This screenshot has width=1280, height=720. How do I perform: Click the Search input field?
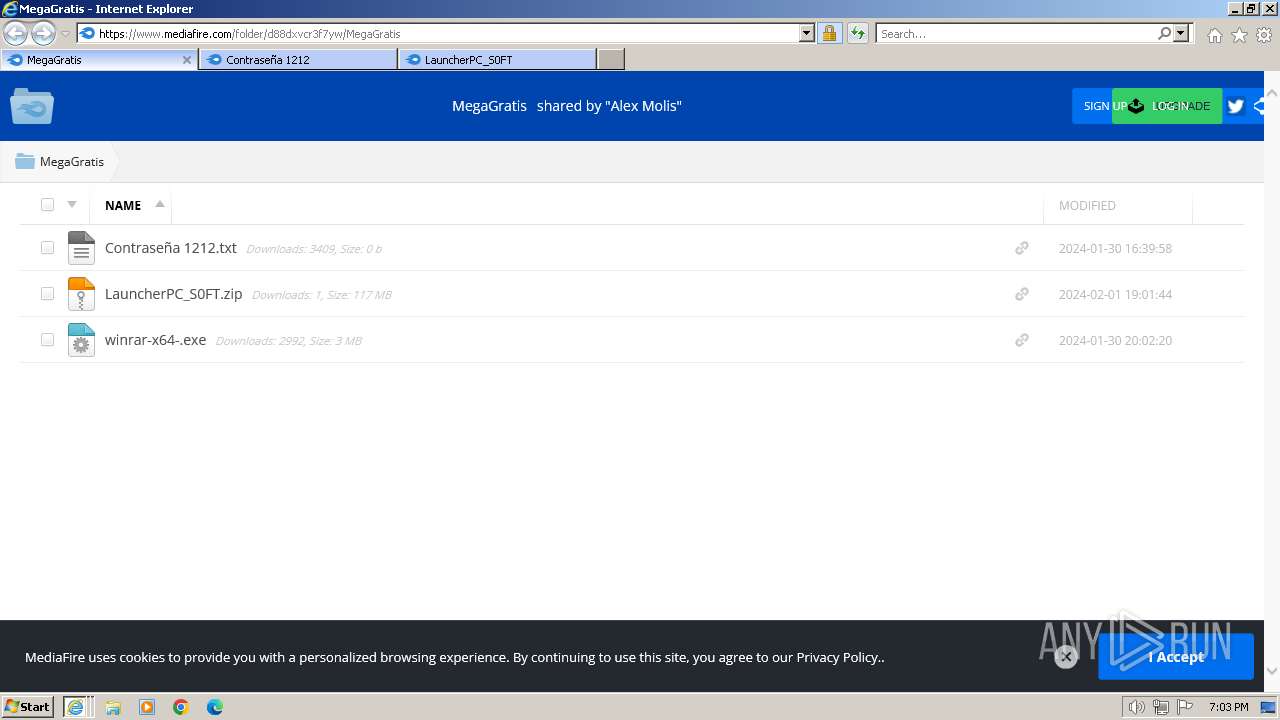point(1015,33)
